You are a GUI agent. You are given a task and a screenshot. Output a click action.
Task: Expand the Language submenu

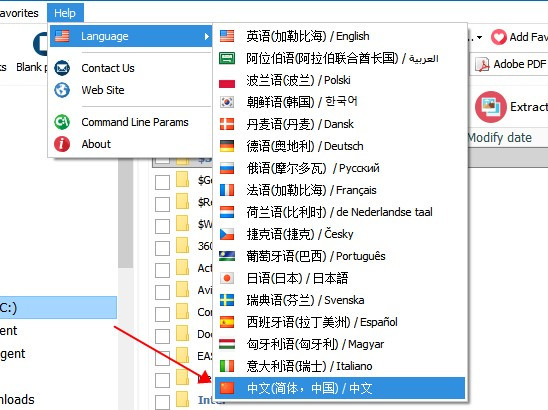tap(131, 36)
